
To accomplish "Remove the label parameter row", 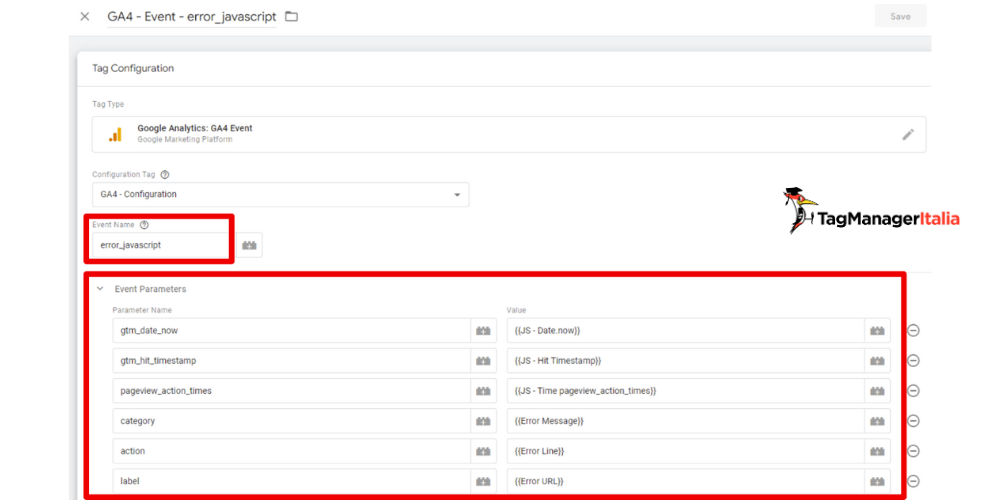I will click(913, 481).
